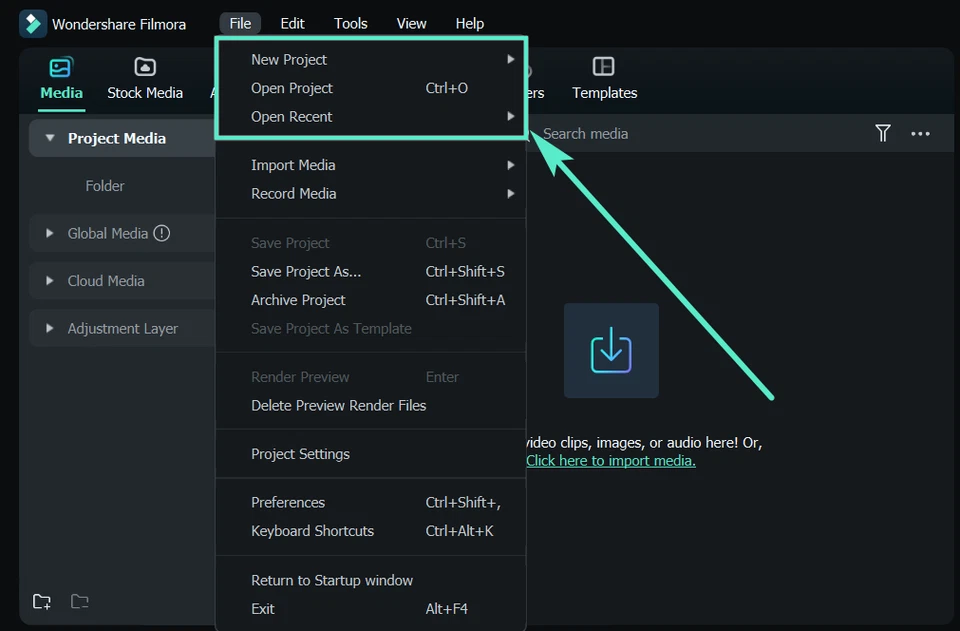Viewport: 960px width, 631px height.
Task: Expand the Cloud Media section
Action: click(48, 280)
